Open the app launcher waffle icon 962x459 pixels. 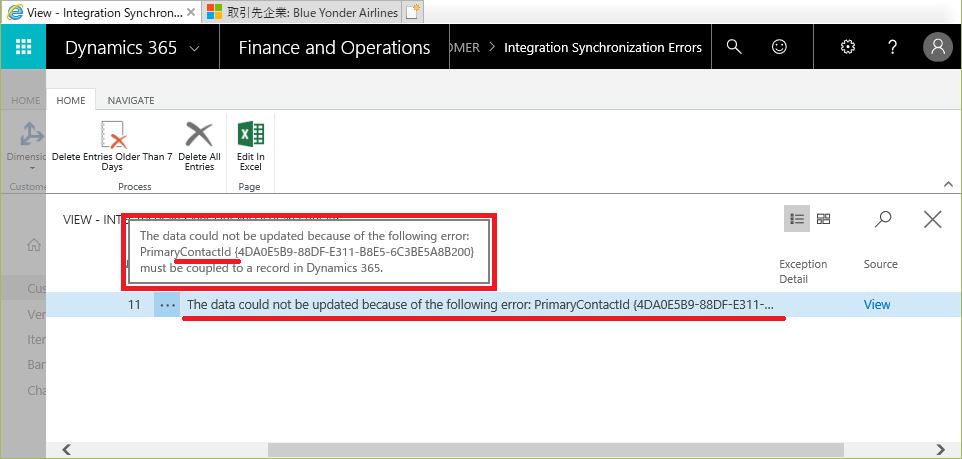(23, 47)
